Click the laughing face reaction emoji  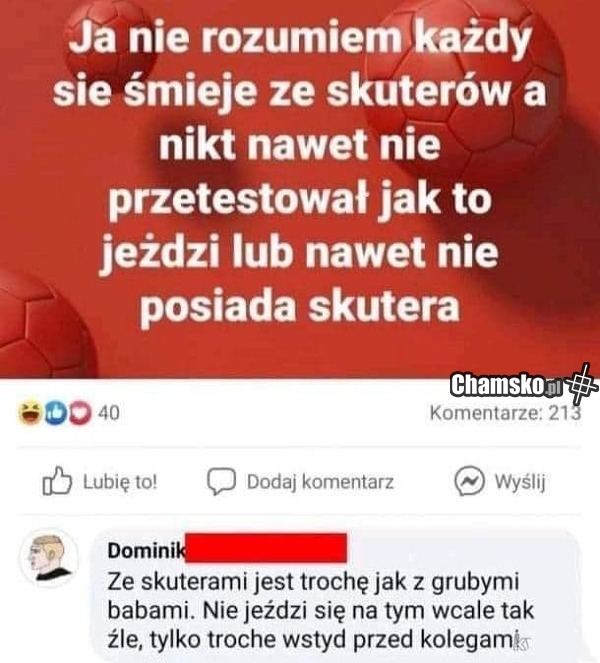click(30, 413)
